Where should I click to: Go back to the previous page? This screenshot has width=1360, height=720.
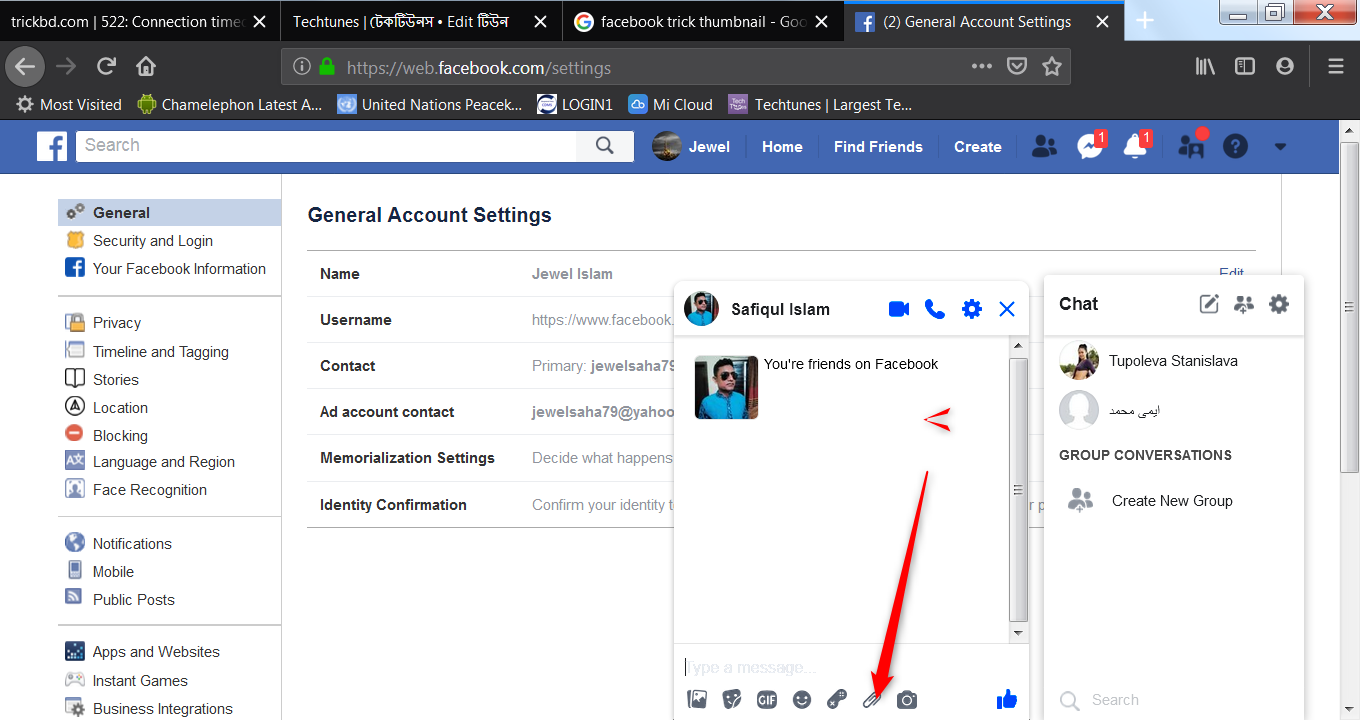pyautogui.click(x=25, y=67)
